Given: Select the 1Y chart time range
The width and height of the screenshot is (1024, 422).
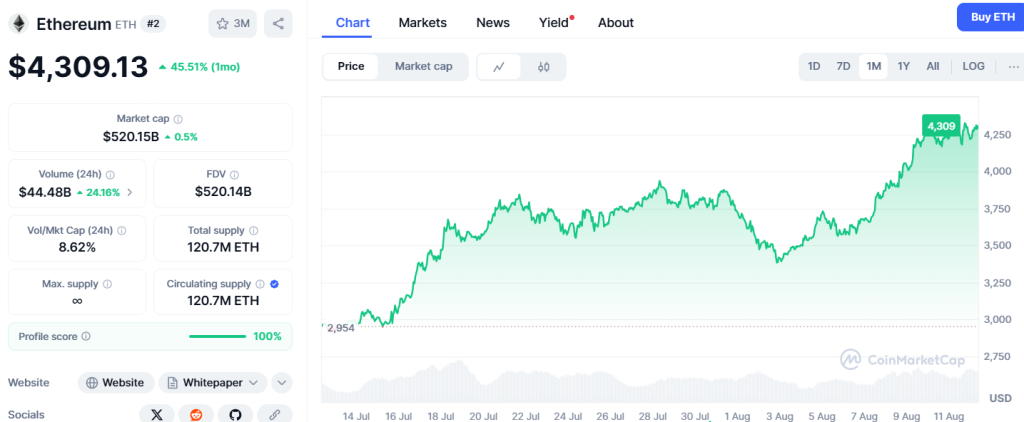Looking at the screenshot, I should [x=903, y=67].
